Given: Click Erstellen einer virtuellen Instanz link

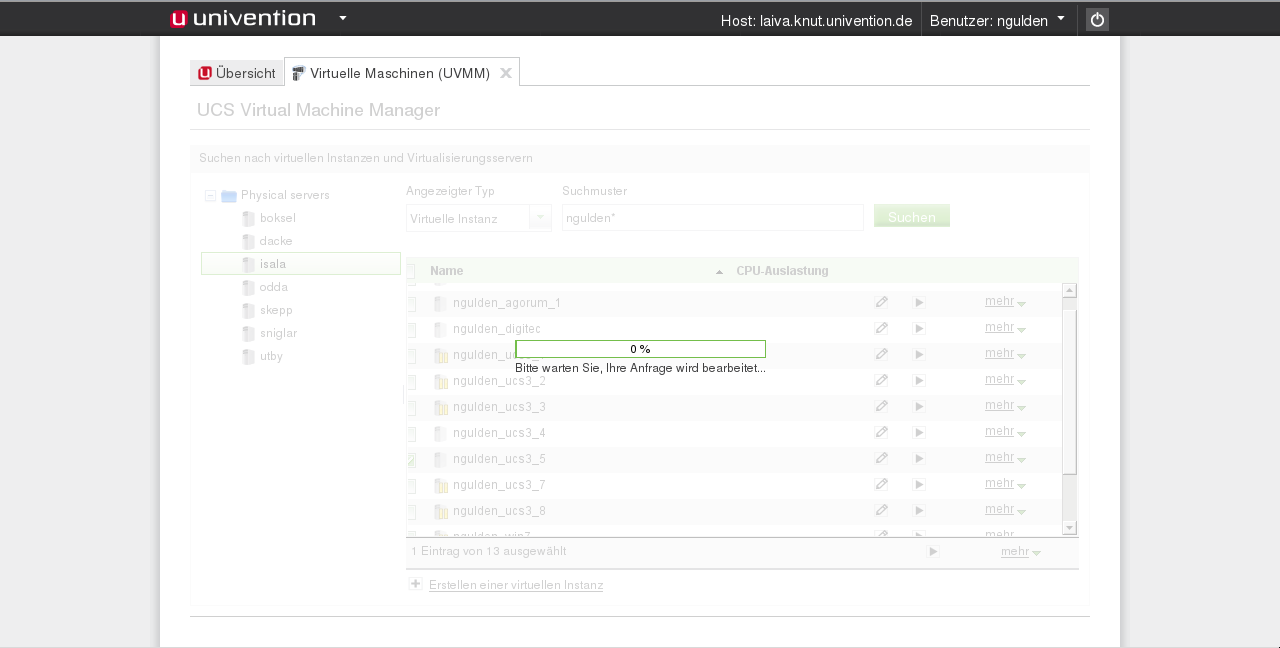Looking at the screenshot, I should (515, 585).
